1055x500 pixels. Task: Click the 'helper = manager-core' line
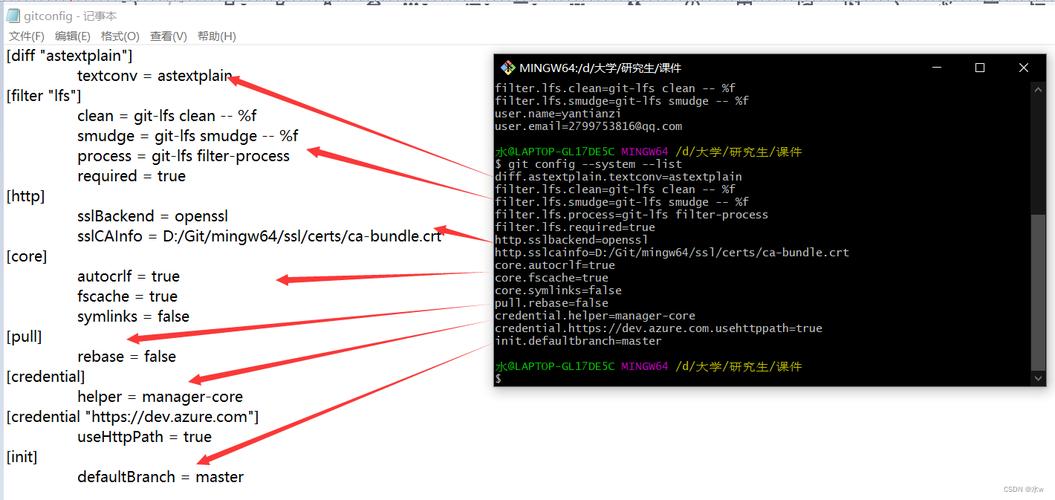[160, 396]
